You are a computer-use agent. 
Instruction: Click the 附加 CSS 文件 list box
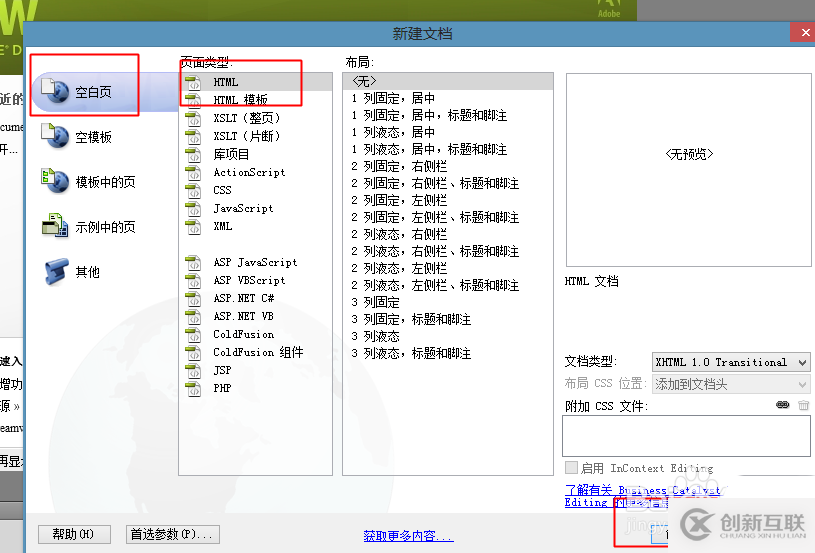click(686, 436)
